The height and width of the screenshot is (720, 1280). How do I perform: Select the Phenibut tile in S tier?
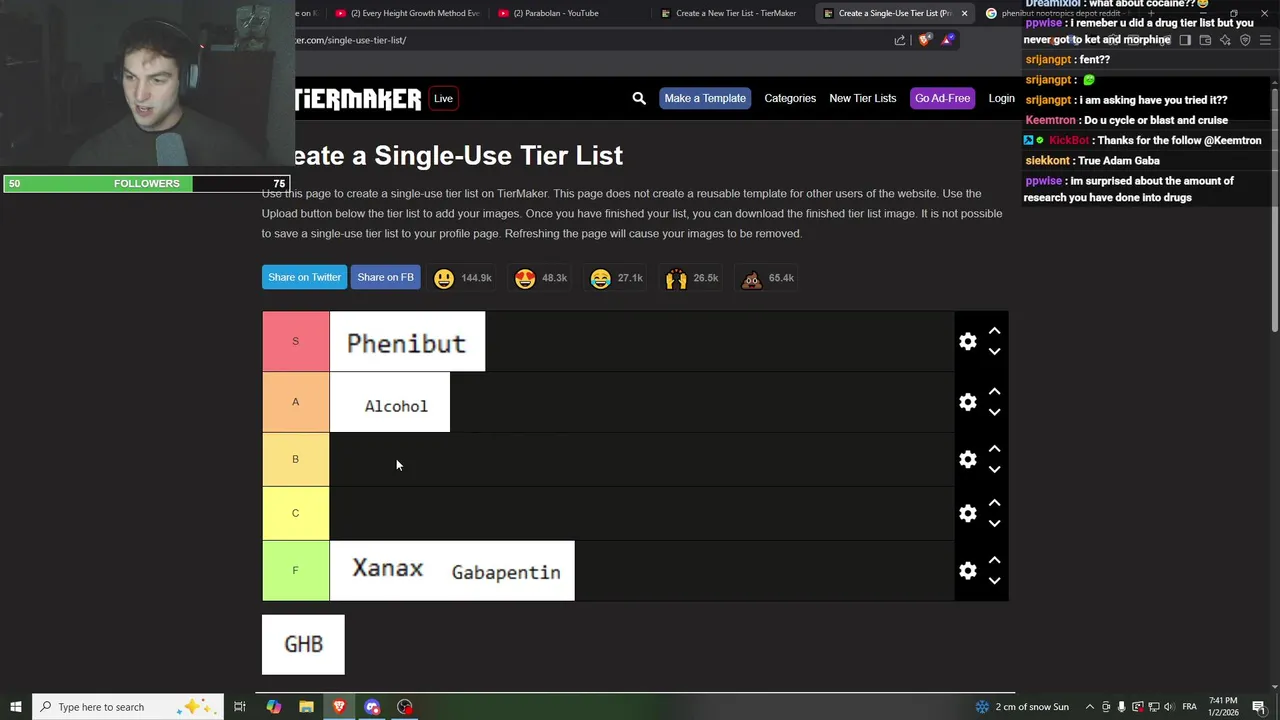click(407, 341)
